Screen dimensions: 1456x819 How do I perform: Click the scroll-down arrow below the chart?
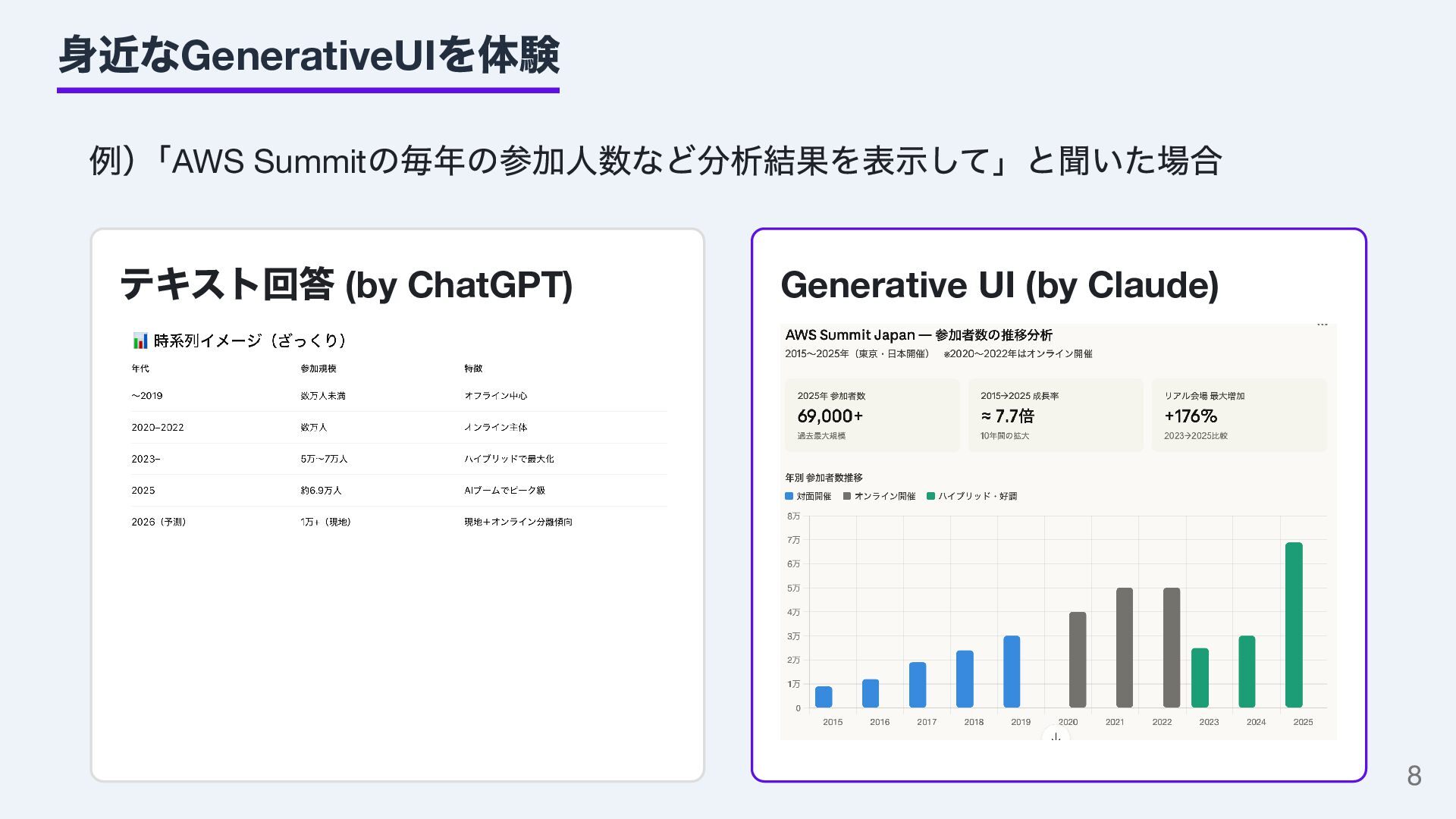1056,736
